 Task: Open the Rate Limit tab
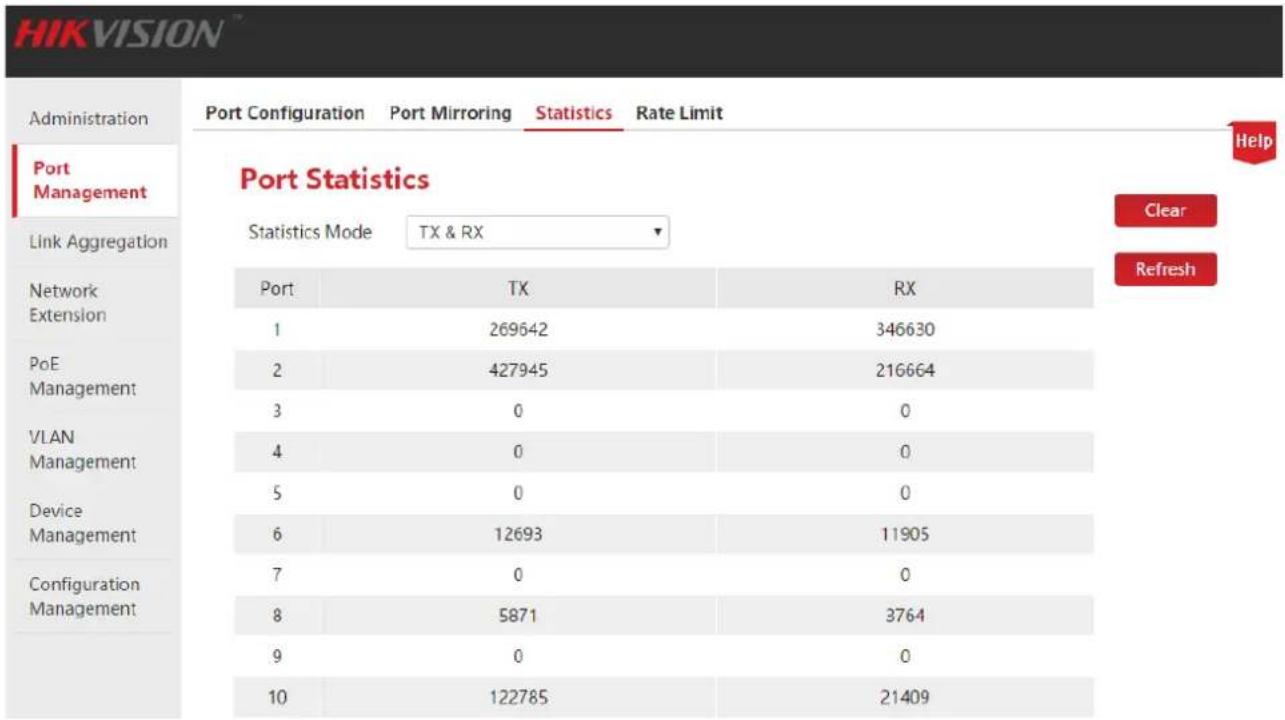click(x=679, y=113)
